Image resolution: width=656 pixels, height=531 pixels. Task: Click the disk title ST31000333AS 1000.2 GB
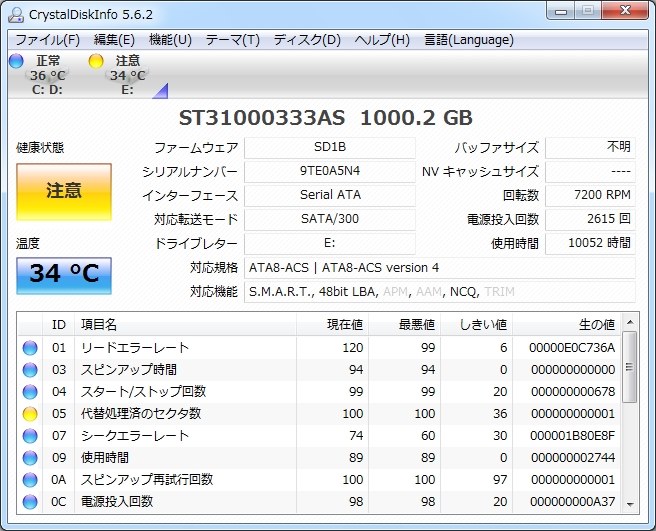coord(325,118)
